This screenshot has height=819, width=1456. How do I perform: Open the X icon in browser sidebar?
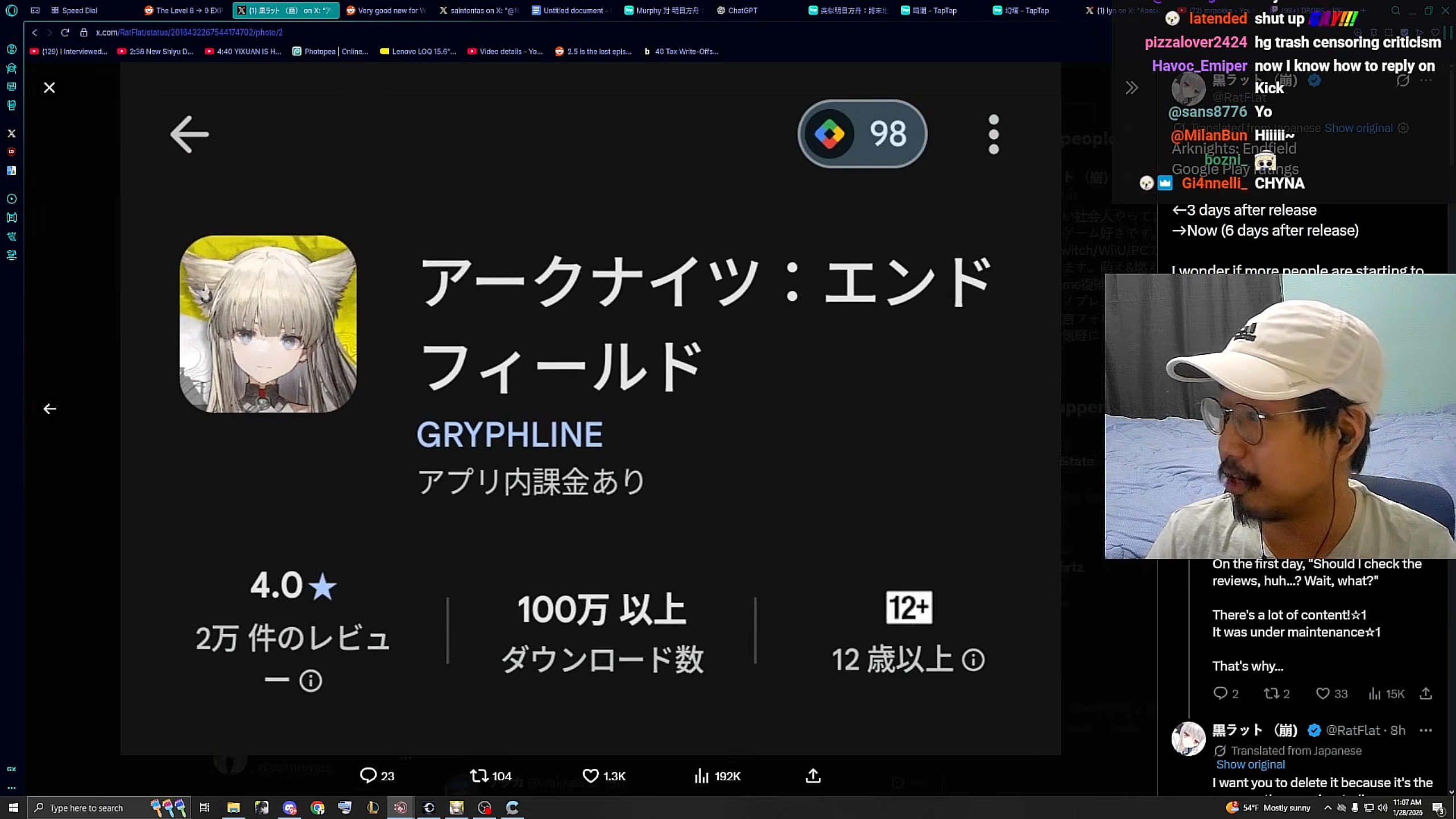[x=11, y=133]
